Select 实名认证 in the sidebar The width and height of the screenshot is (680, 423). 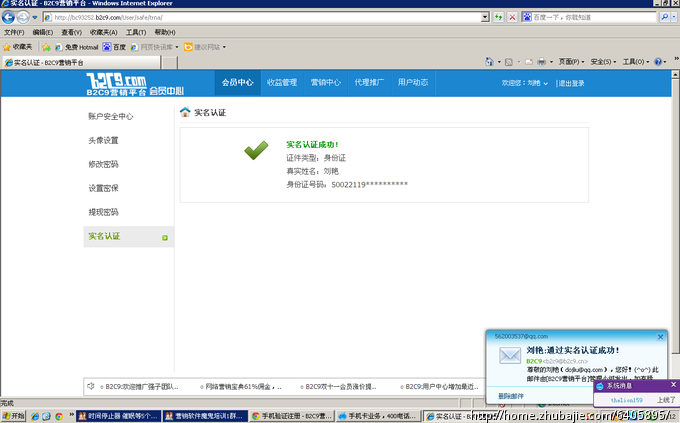click(x=129, y=236)
